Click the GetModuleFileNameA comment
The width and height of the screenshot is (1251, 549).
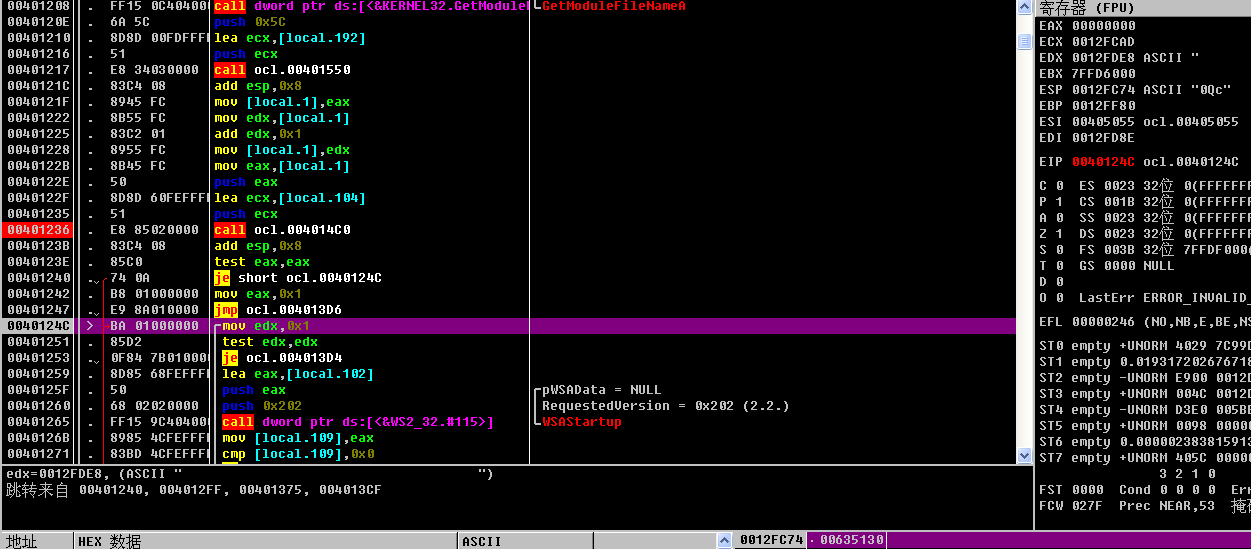coord(614,6)
